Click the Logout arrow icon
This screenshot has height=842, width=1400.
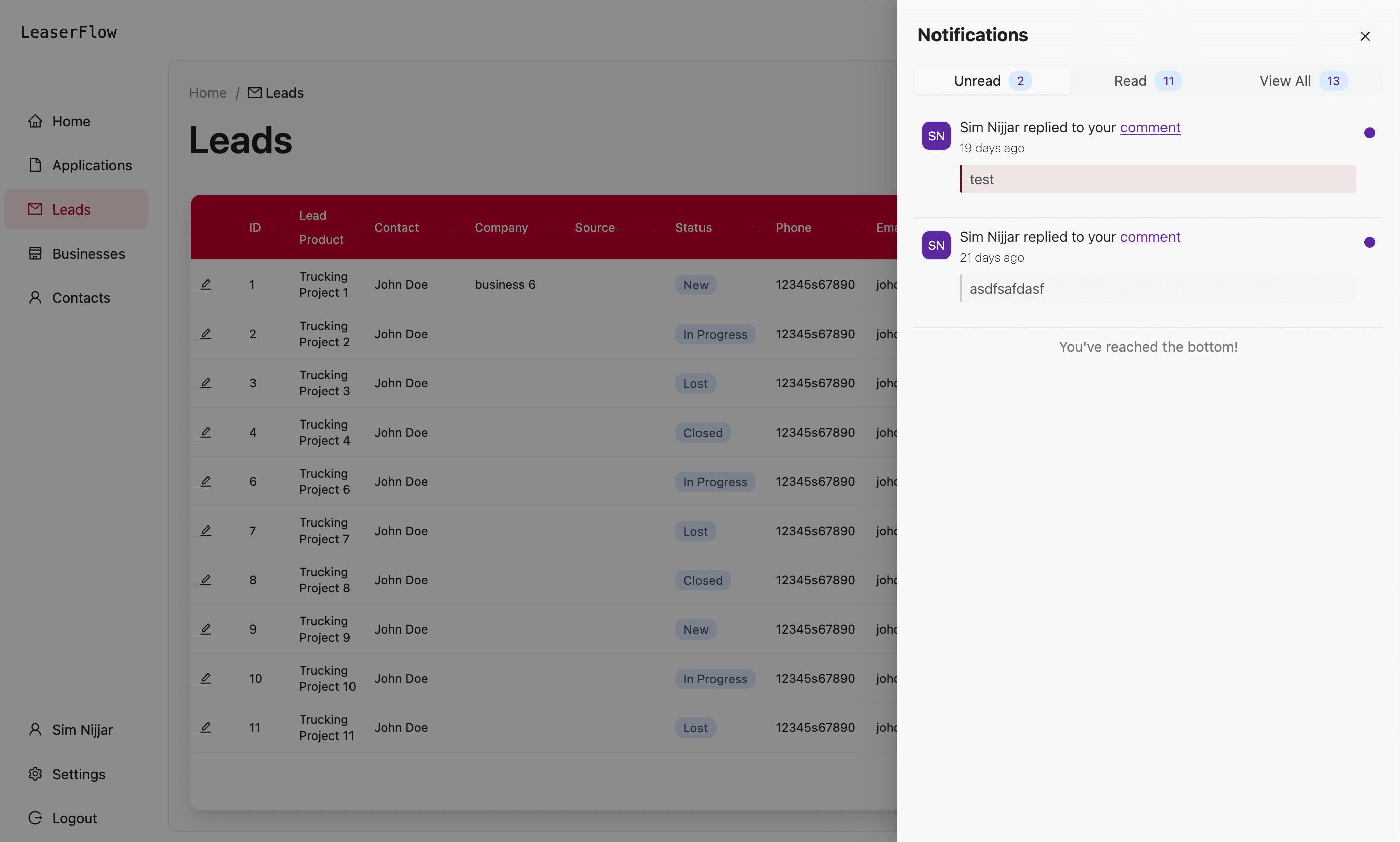[x=35, y=817]
